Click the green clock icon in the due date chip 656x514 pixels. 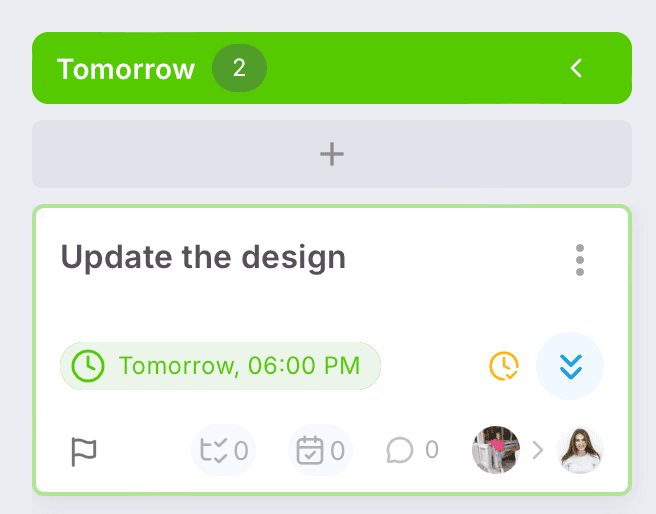point(88,366)
